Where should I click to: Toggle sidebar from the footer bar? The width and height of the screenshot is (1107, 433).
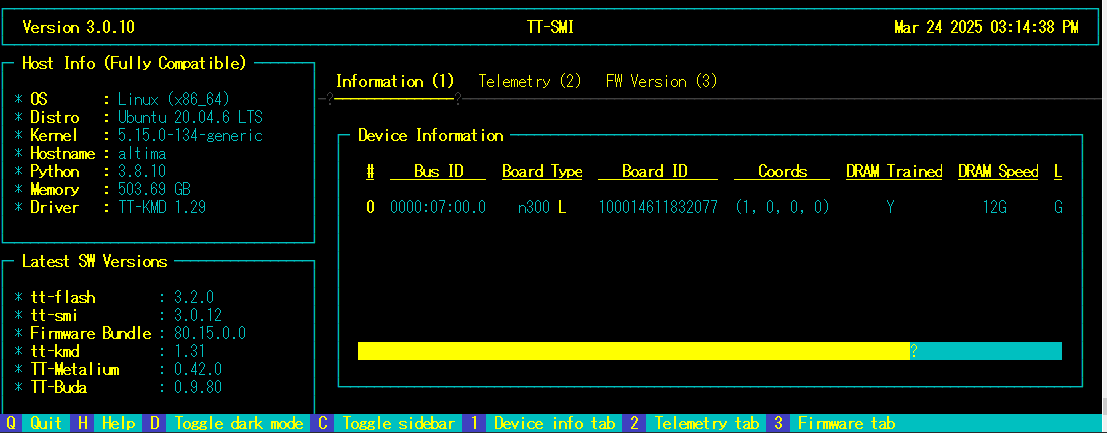398,424
